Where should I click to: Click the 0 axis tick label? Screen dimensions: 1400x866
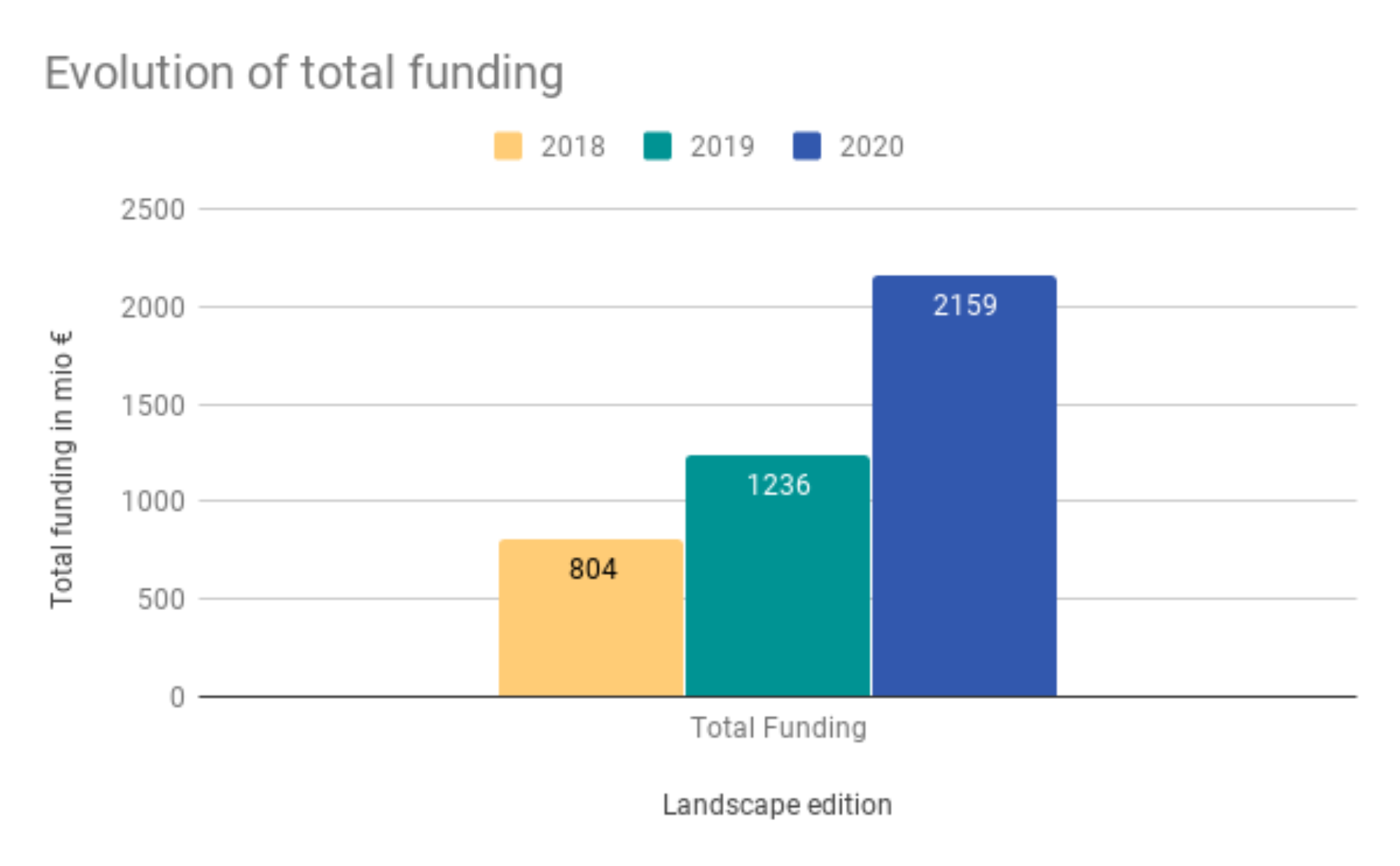(x=176, y=696)
